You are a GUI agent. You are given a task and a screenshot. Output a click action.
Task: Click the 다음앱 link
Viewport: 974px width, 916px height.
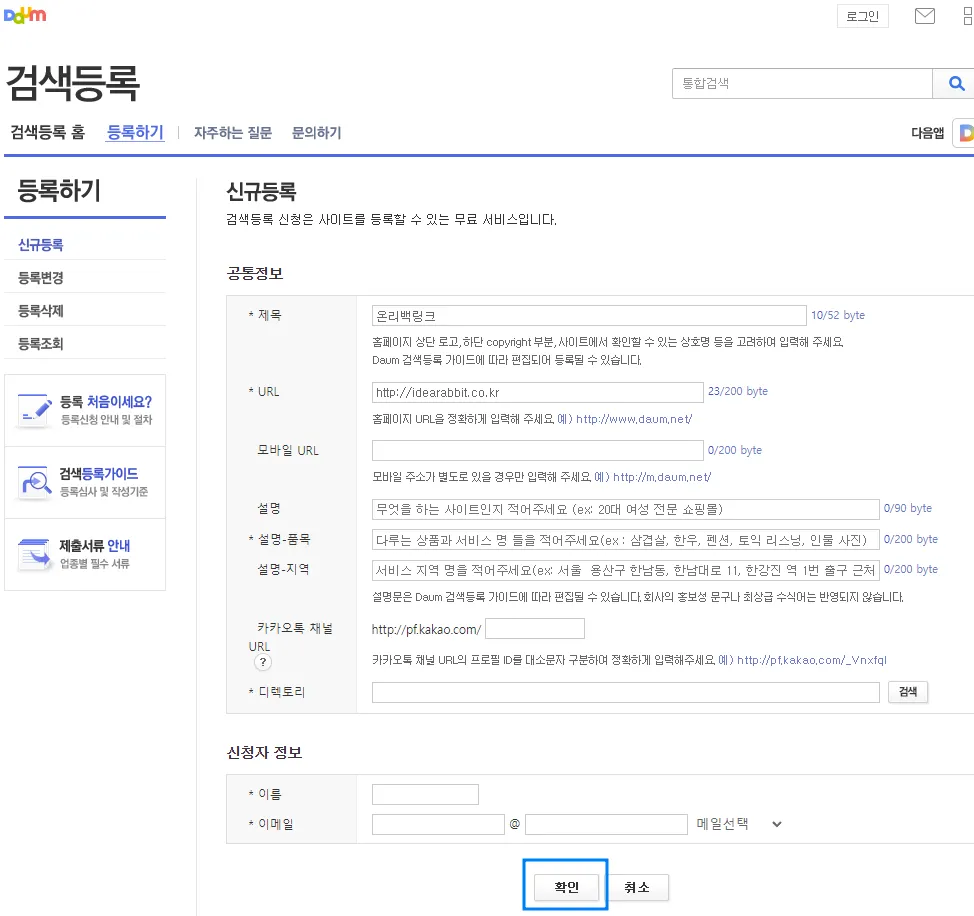927,133
